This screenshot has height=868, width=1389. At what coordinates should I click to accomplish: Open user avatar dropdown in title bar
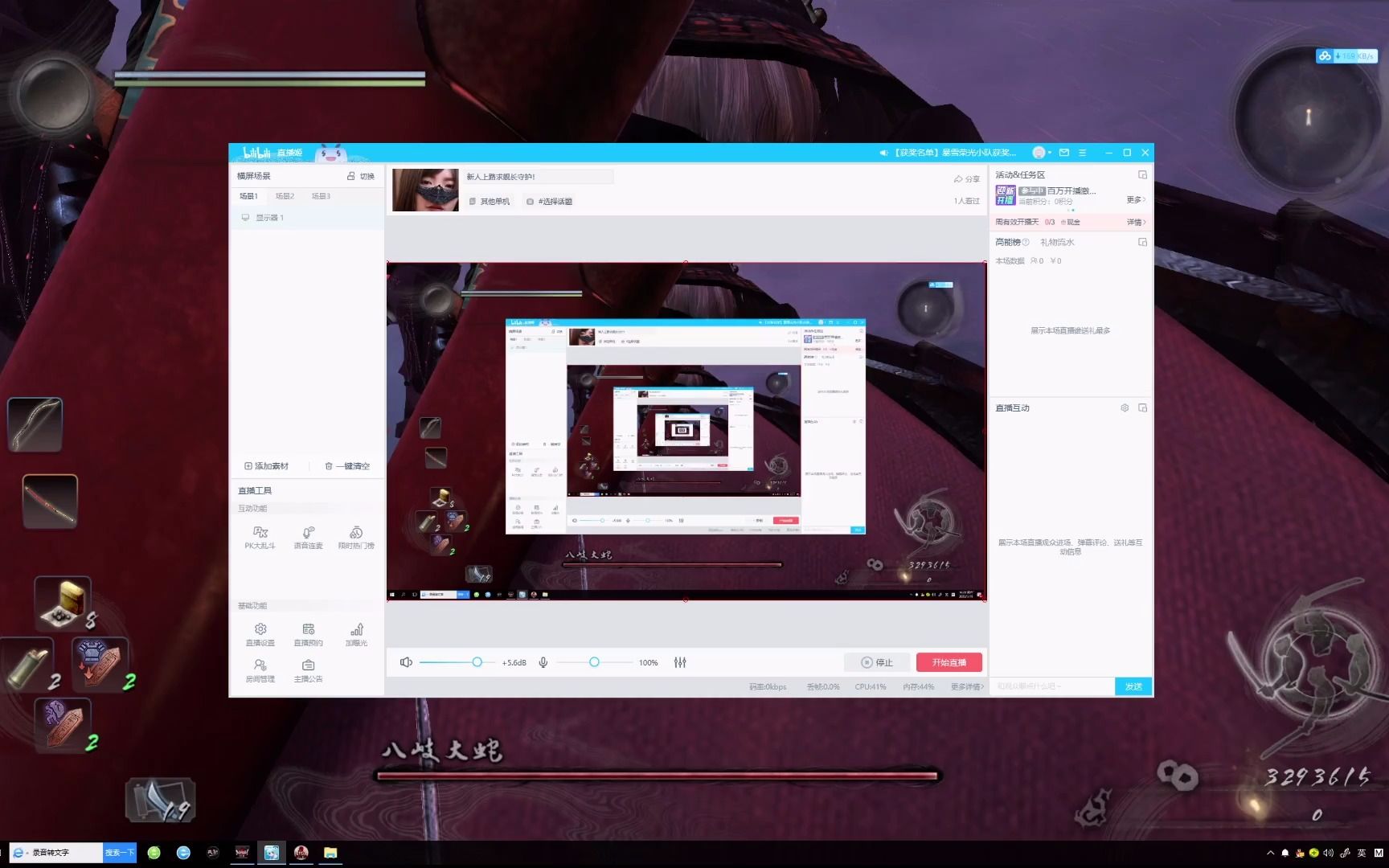coord(1042,152)
